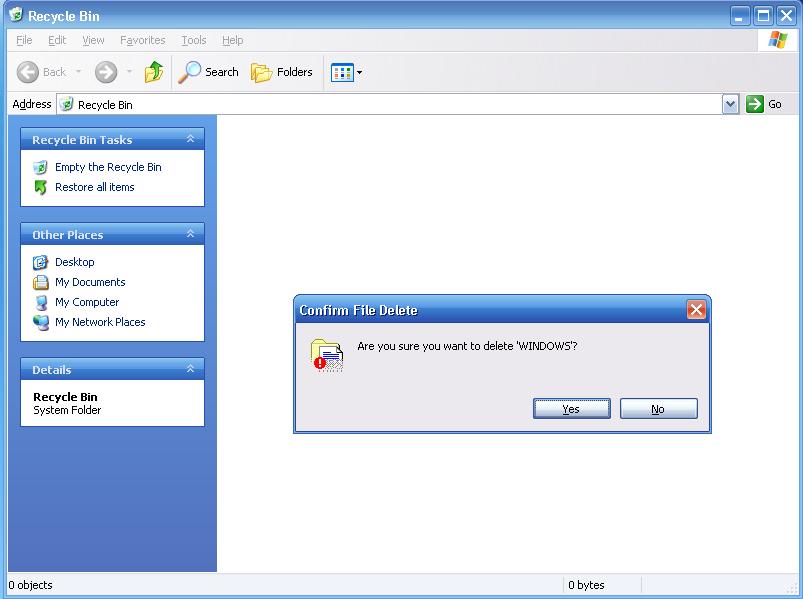Click the '0 objects' status bar text
The width and height of the screenshot is (803, 599).
[30, 585]
